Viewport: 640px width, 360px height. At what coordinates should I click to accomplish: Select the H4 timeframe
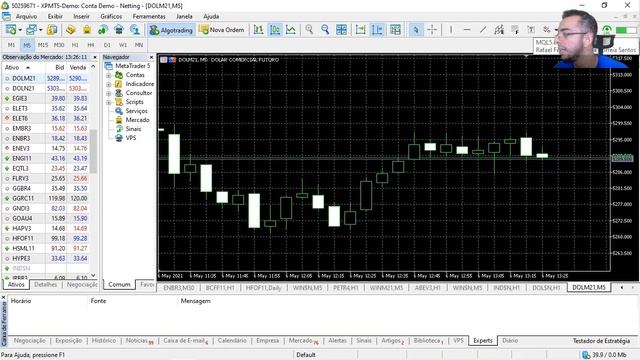tap(91, 45)
